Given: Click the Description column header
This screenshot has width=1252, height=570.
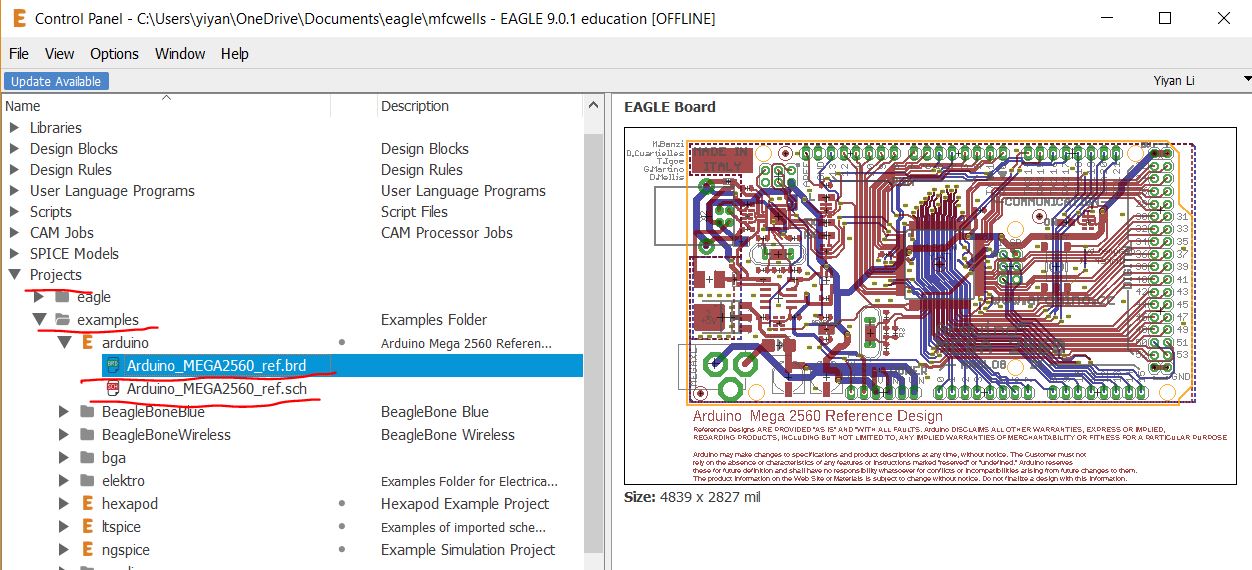Looking at the screenshot, I should pos(415,106).
